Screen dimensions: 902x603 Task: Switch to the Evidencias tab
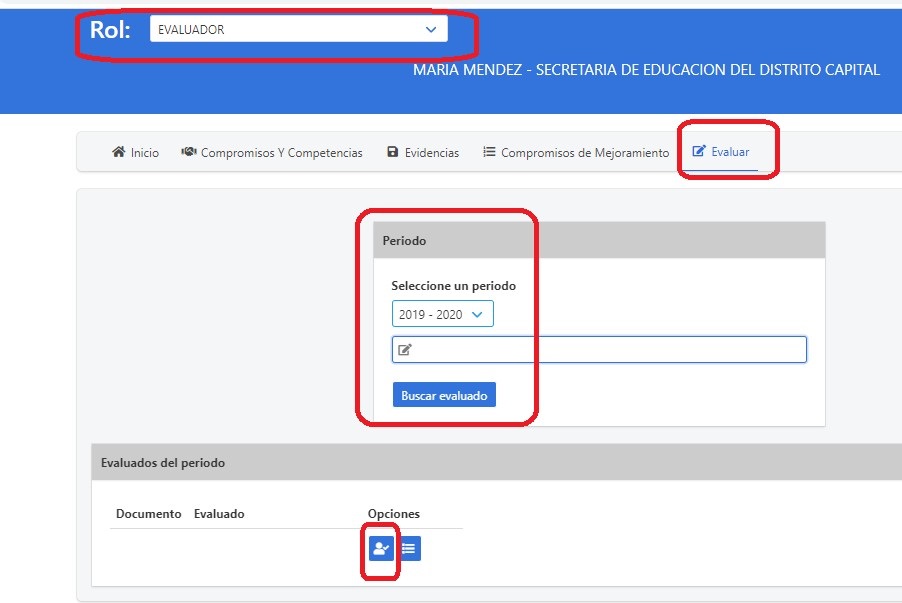tap(423, 152)
